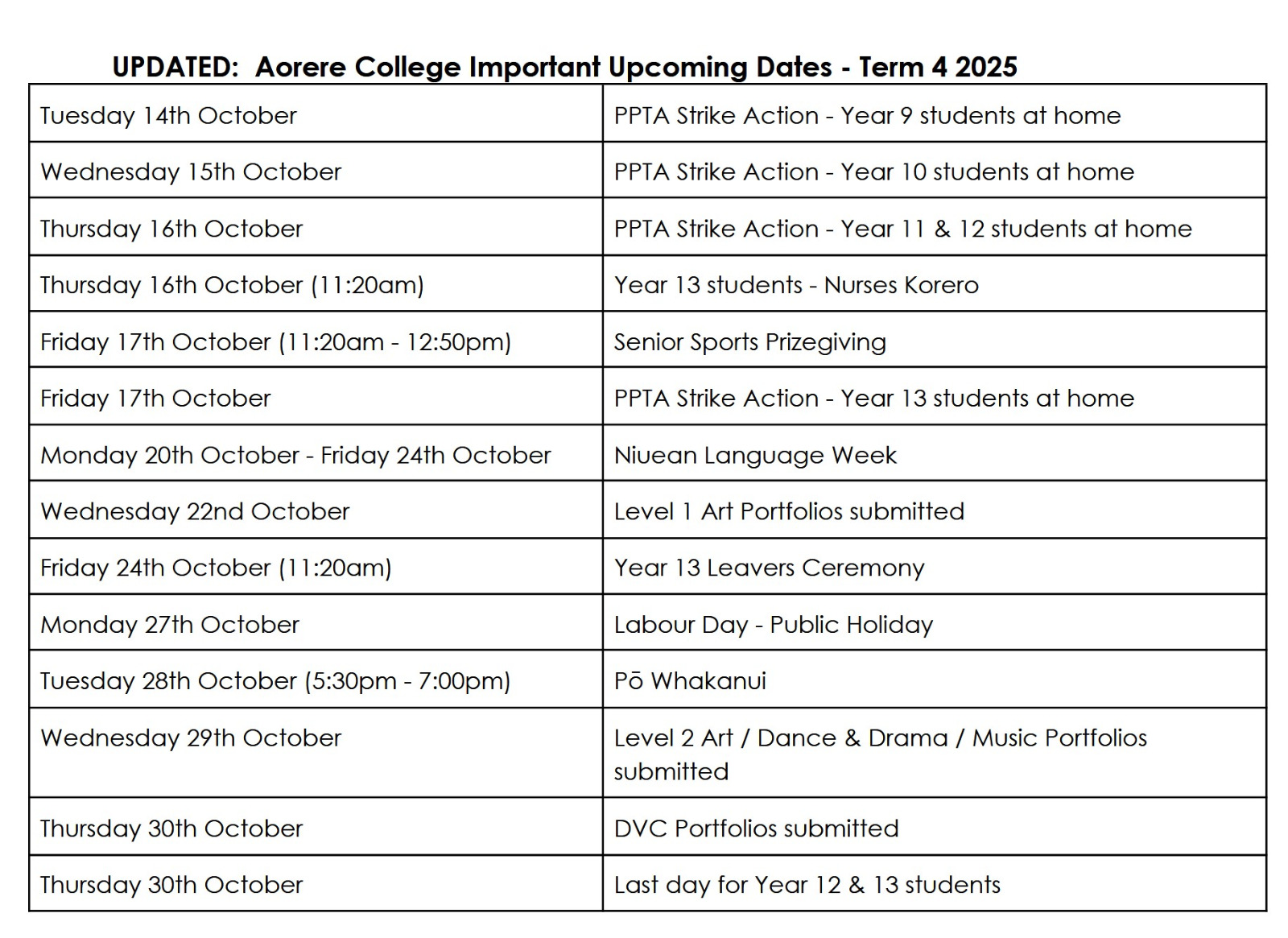Click the Labour Day - Public Holiday entry
The image size is (1288, 938).
point(773,625)
